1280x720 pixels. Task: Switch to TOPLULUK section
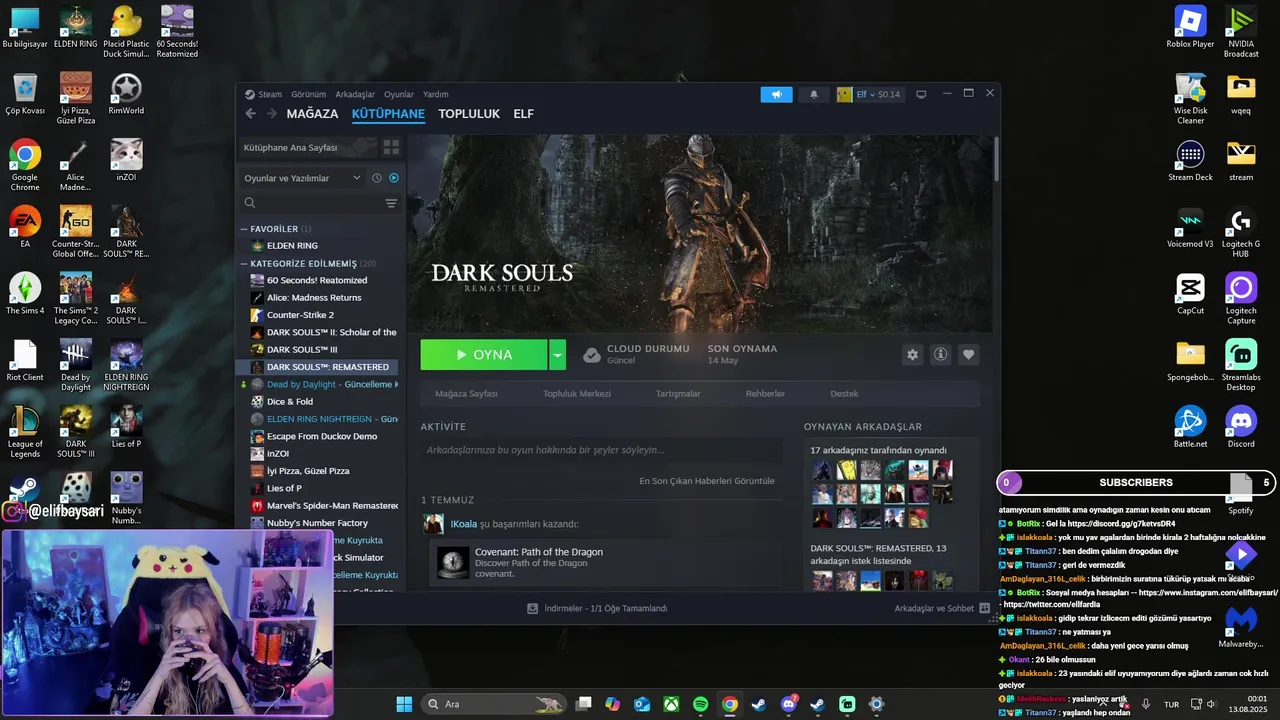[469, 114]
